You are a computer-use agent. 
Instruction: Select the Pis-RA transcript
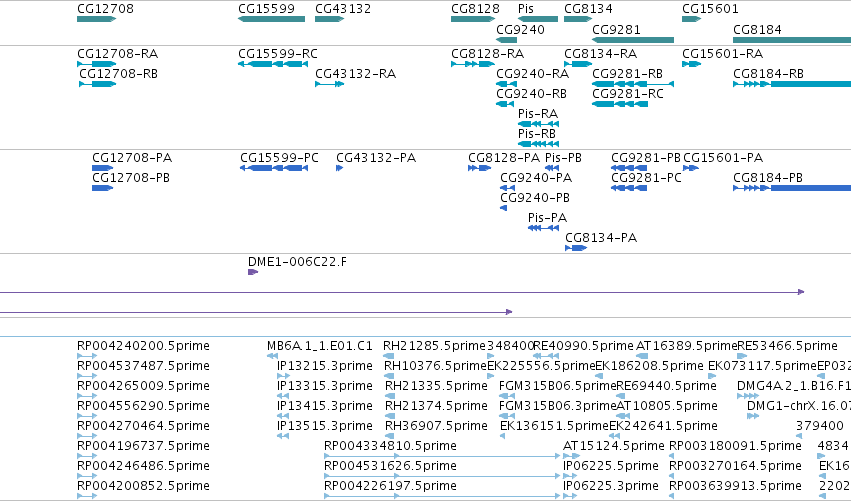538,124
